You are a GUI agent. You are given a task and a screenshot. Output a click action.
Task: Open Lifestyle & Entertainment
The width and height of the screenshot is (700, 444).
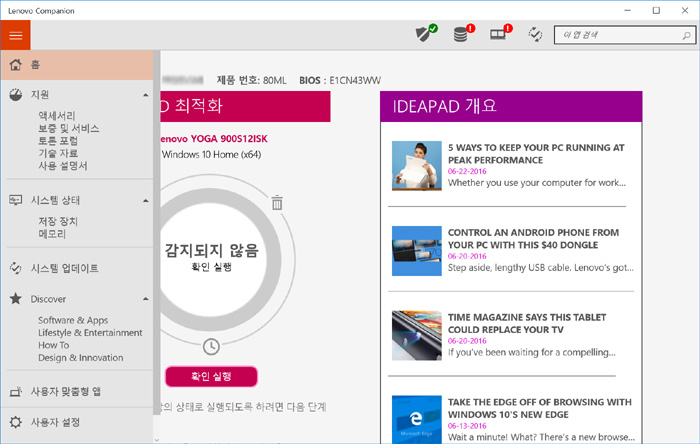pyautogui.click(x=90, y=333)
